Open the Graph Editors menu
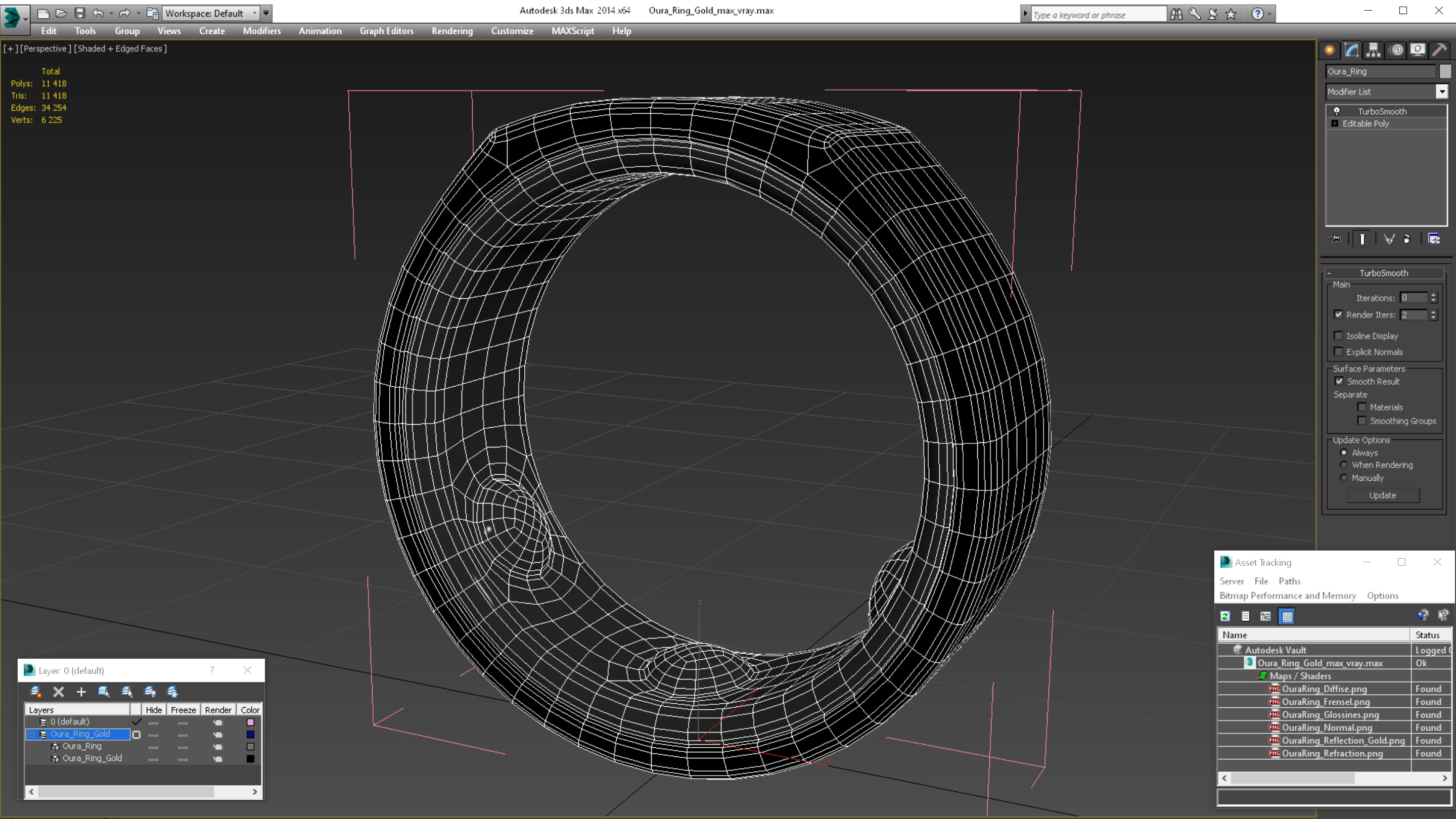Image resolution: width=1456 pixels, height=819 pixels. click(x=387, y=31)
